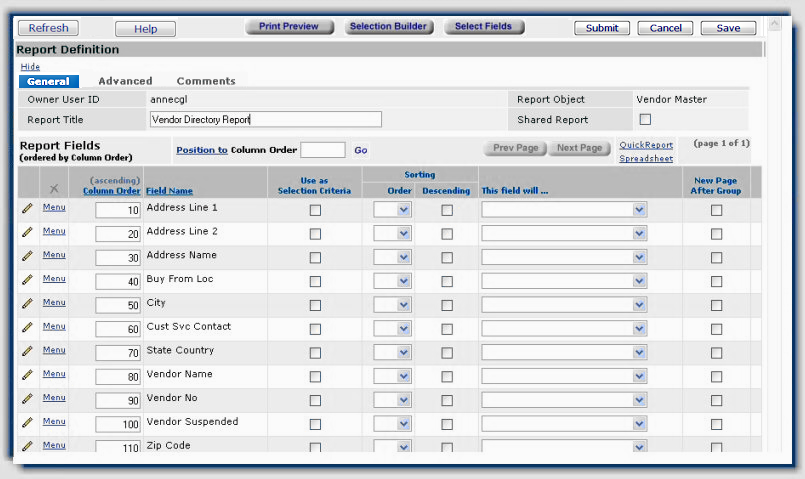805x479 pixels.
Task: Open the QuickReport link
Action: pyautogui.click(x=645, y=145)
